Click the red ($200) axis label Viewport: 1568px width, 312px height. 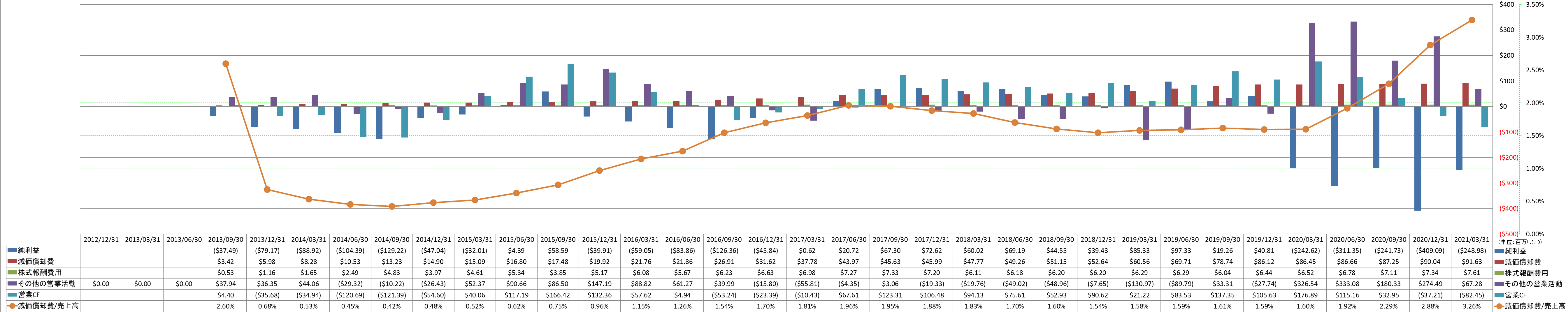pyautogui.click(x=1508, y=158)
